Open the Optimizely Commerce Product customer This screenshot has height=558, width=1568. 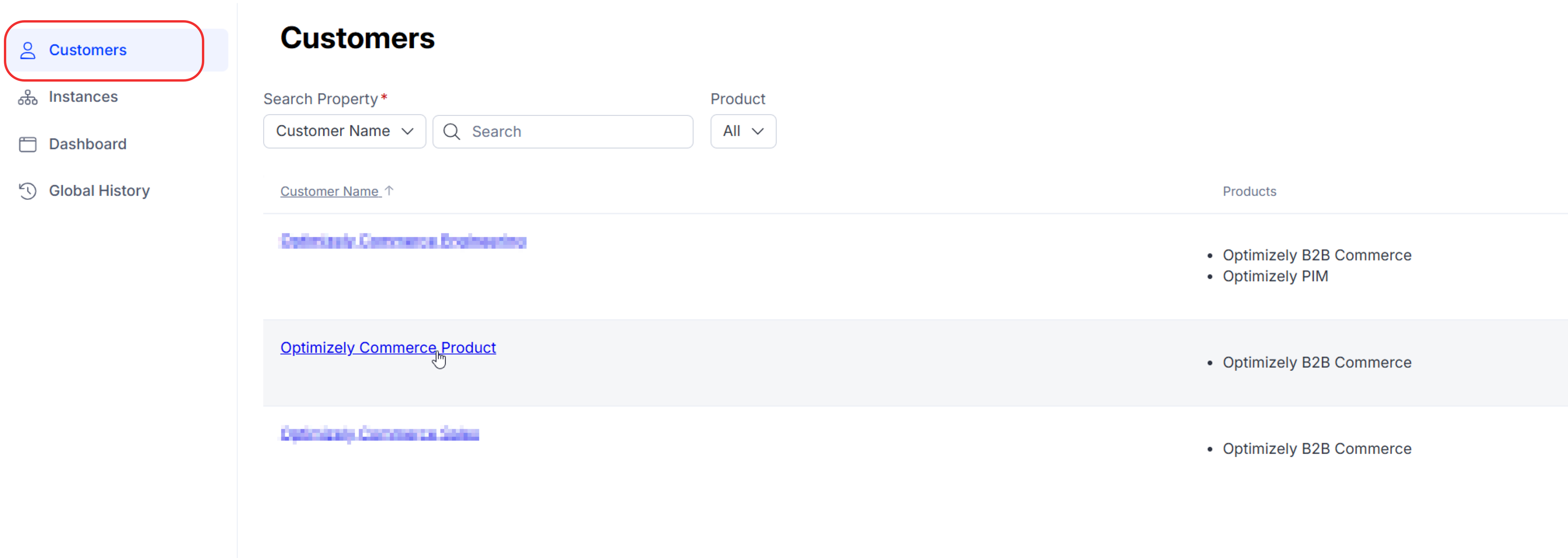pos(388,347)
